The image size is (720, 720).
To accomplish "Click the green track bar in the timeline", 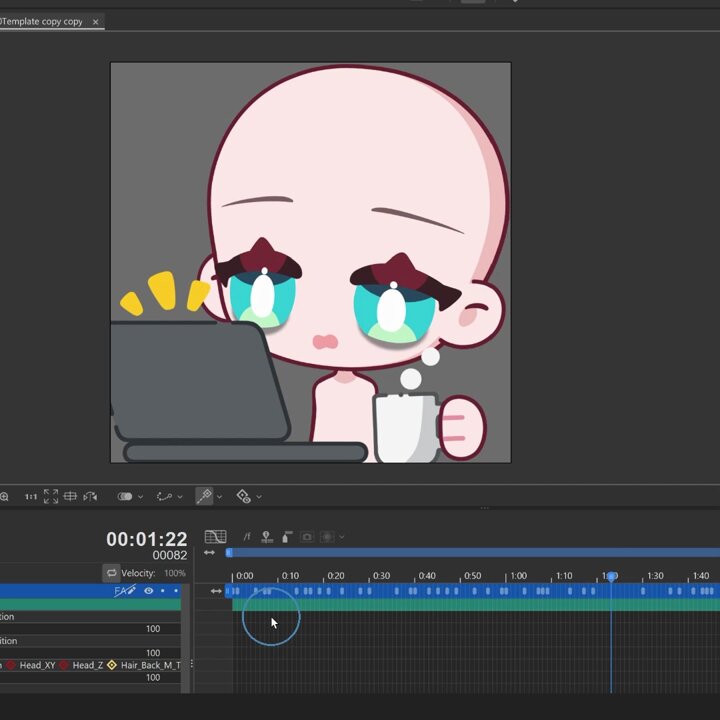I will point(476,605).
